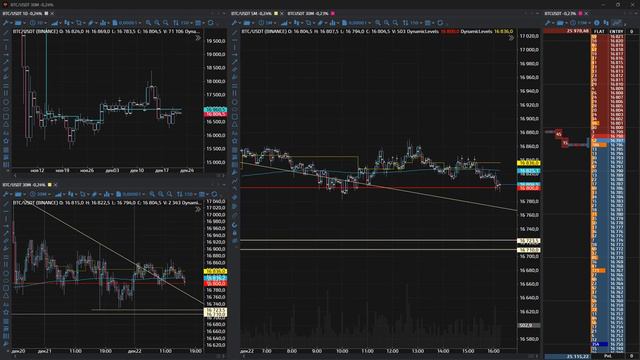Close BTC/USDT 1D tab

point(52,13)
